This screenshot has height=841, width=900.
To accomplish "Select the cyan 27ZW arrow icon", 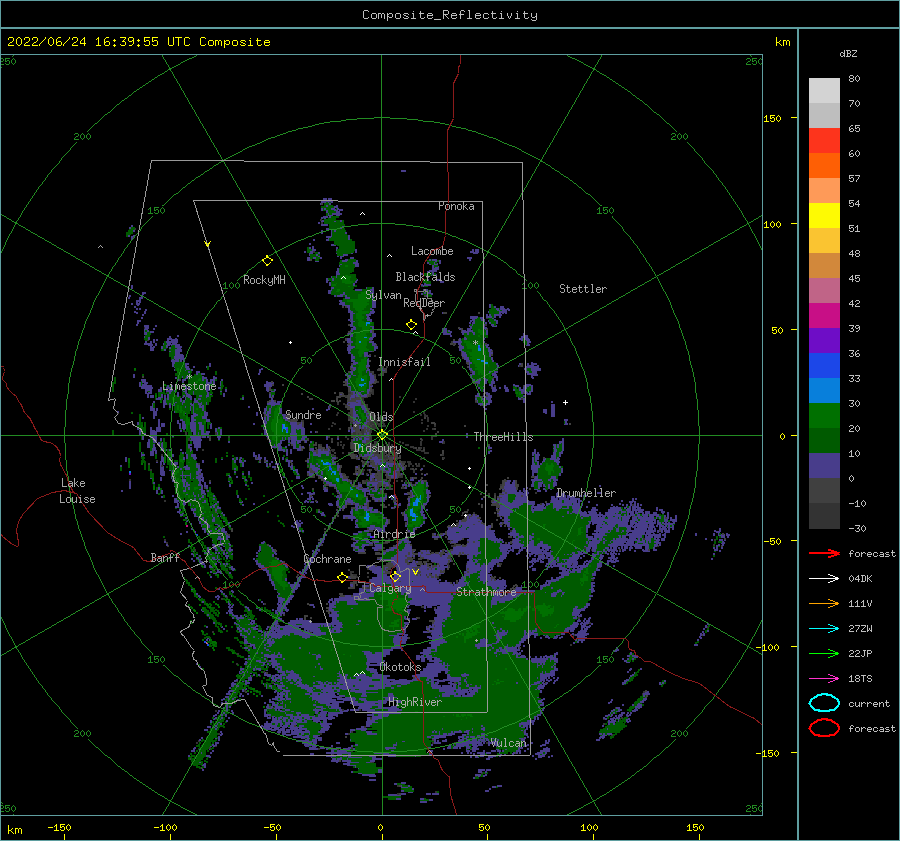I will pyautogui.click(x=824, y=629).
